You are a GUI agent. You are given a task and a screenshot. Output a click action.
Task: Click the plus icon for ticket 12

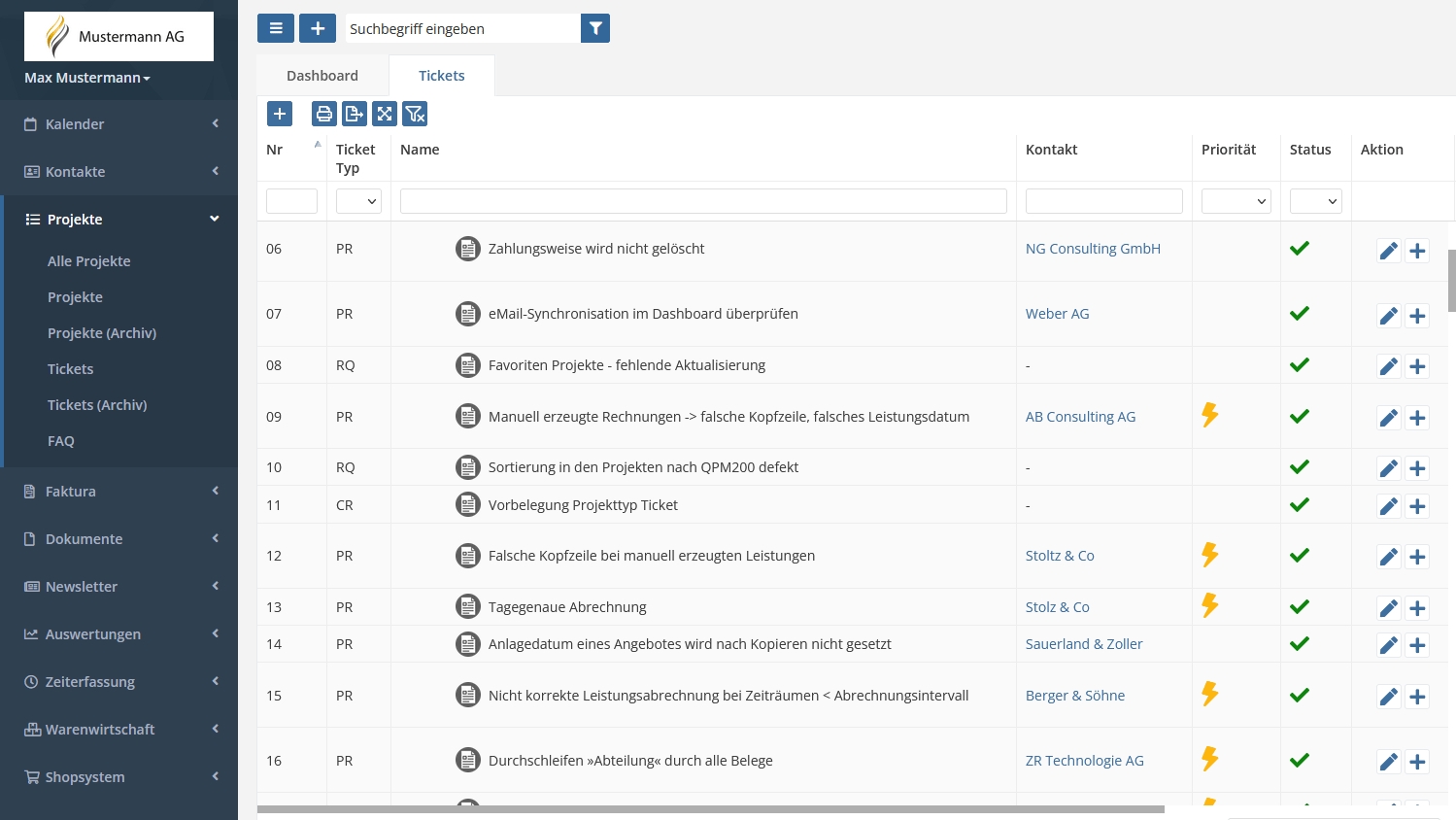(x=1417, y=557)
